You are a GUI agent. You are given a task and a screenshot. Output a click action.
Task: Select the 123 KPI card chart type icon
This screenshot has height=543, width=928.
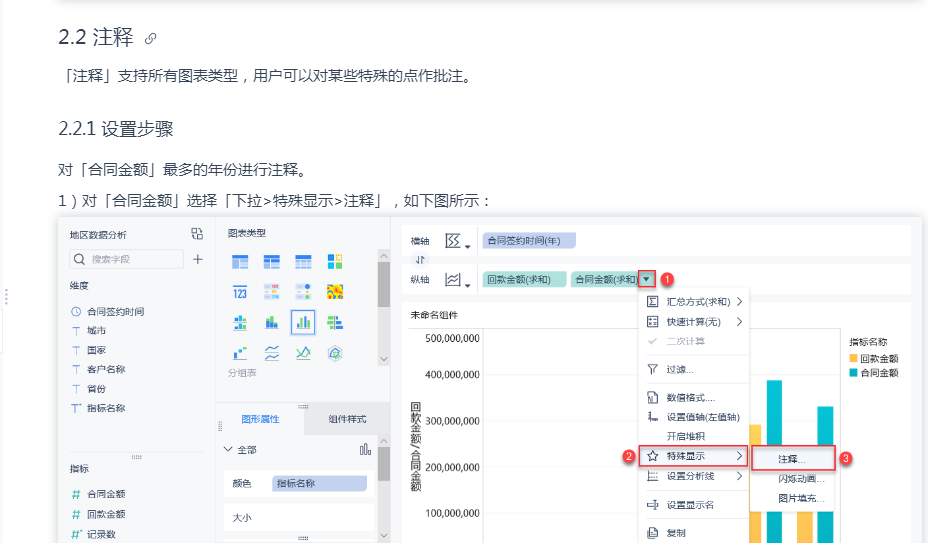pyautogui.click(x=240, y=292)
